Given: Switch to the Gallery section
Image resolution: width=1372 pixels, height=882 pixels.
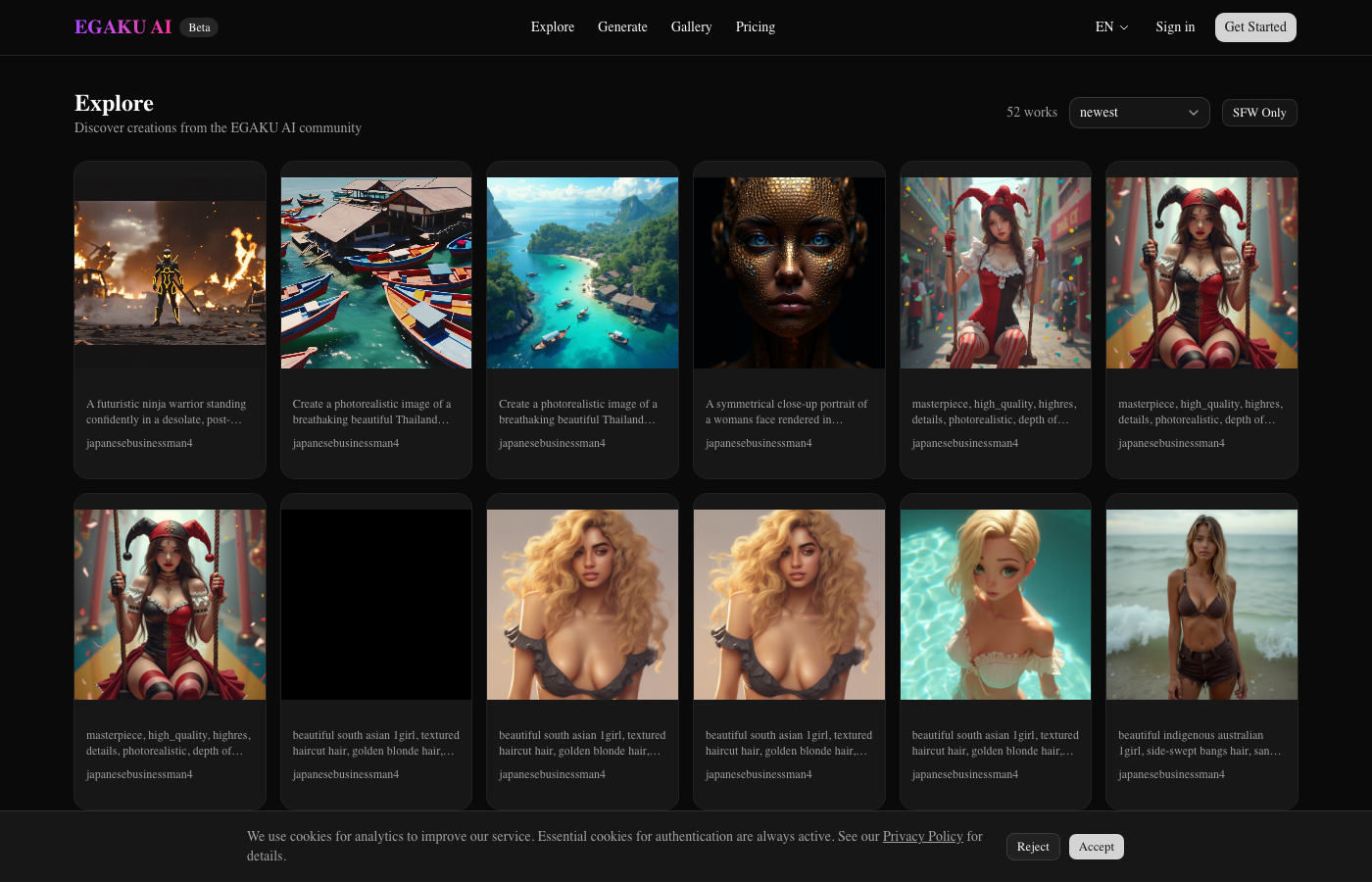Looking at the screenshot, I should pos(691,26).
